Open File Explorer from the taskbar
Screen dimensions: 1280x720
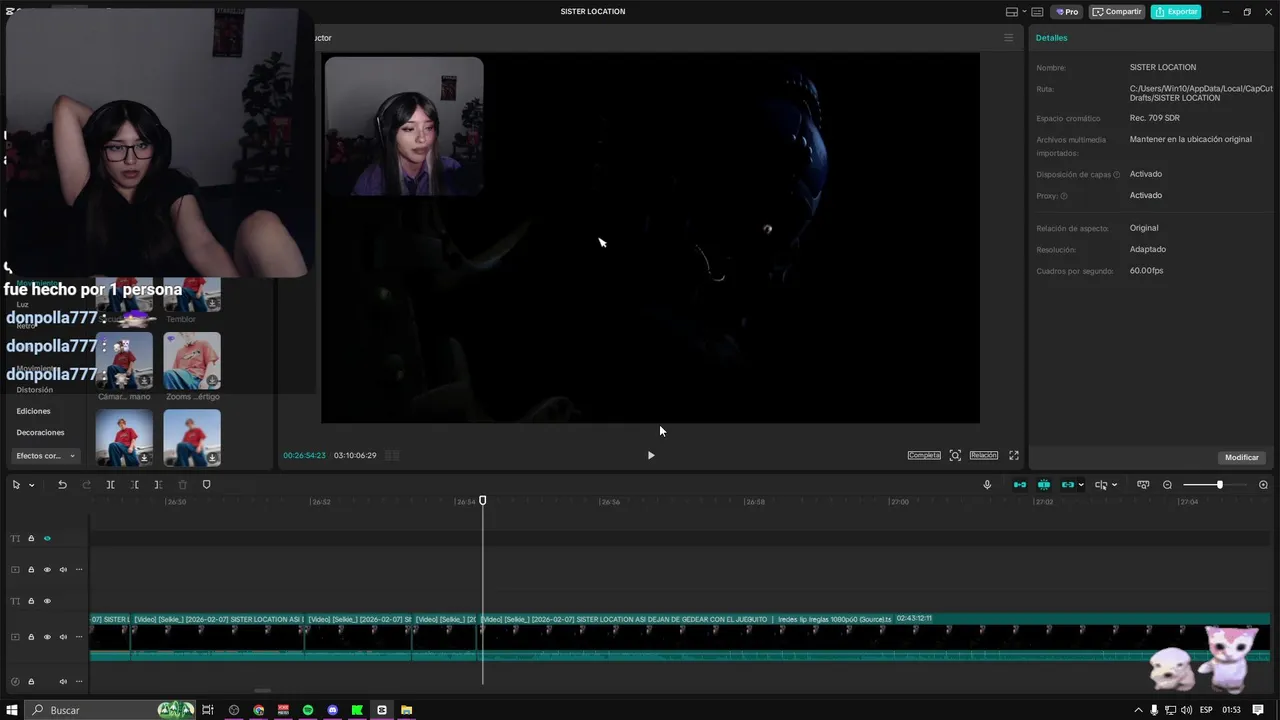pos(407,710)
